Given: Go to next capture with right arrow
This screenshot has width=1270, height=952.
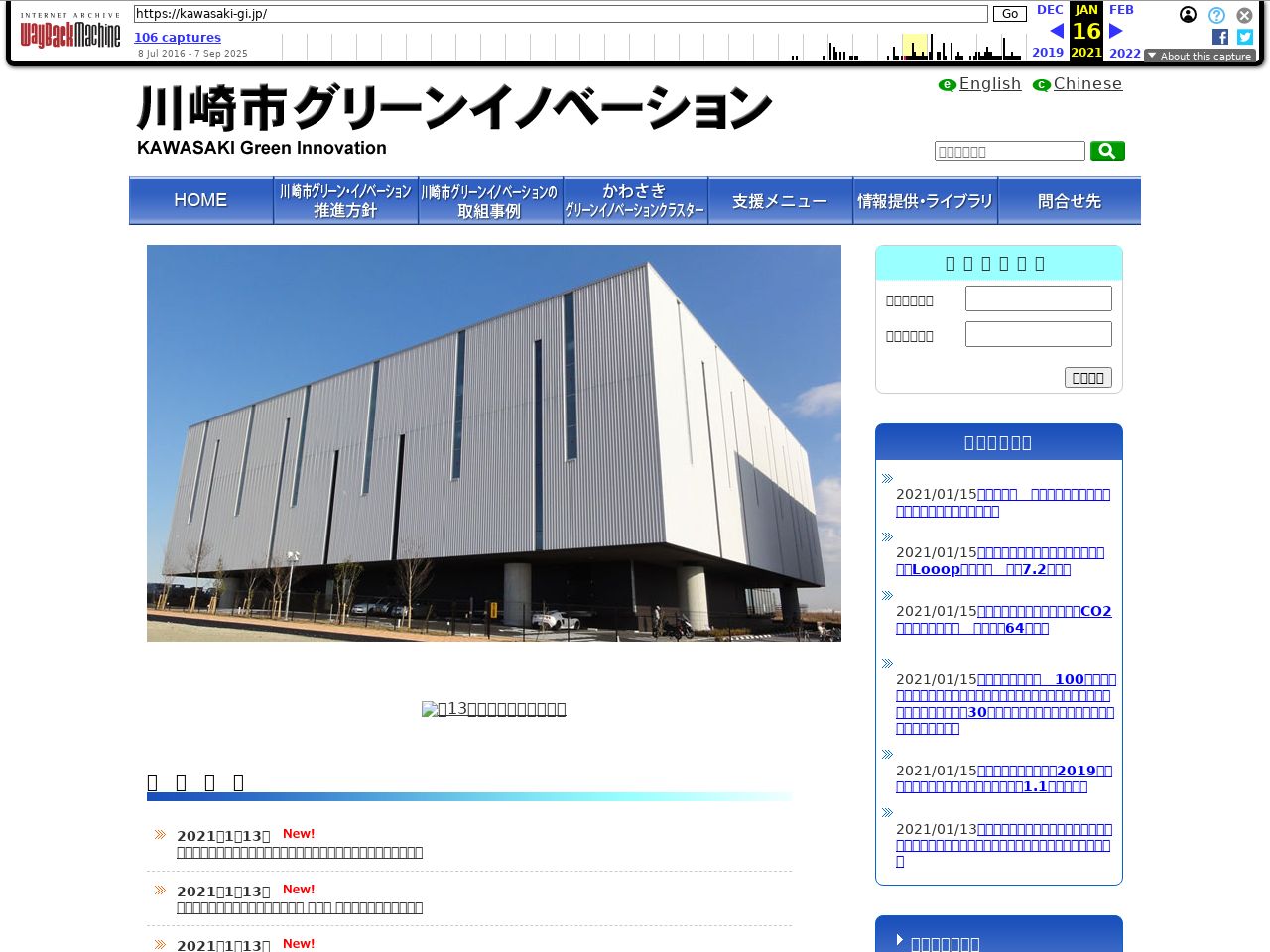Looking at the screenshot, I should [x=1116, y=31].
